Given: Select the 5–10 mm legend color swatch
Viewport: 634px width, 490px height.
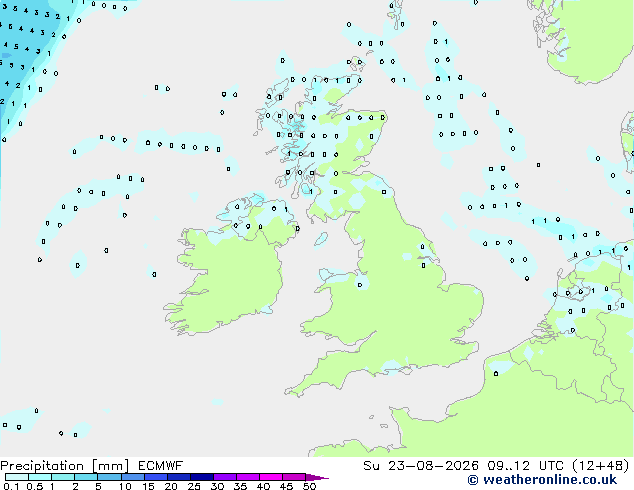Looking at the screenshot, I should (x=109, y=477).
